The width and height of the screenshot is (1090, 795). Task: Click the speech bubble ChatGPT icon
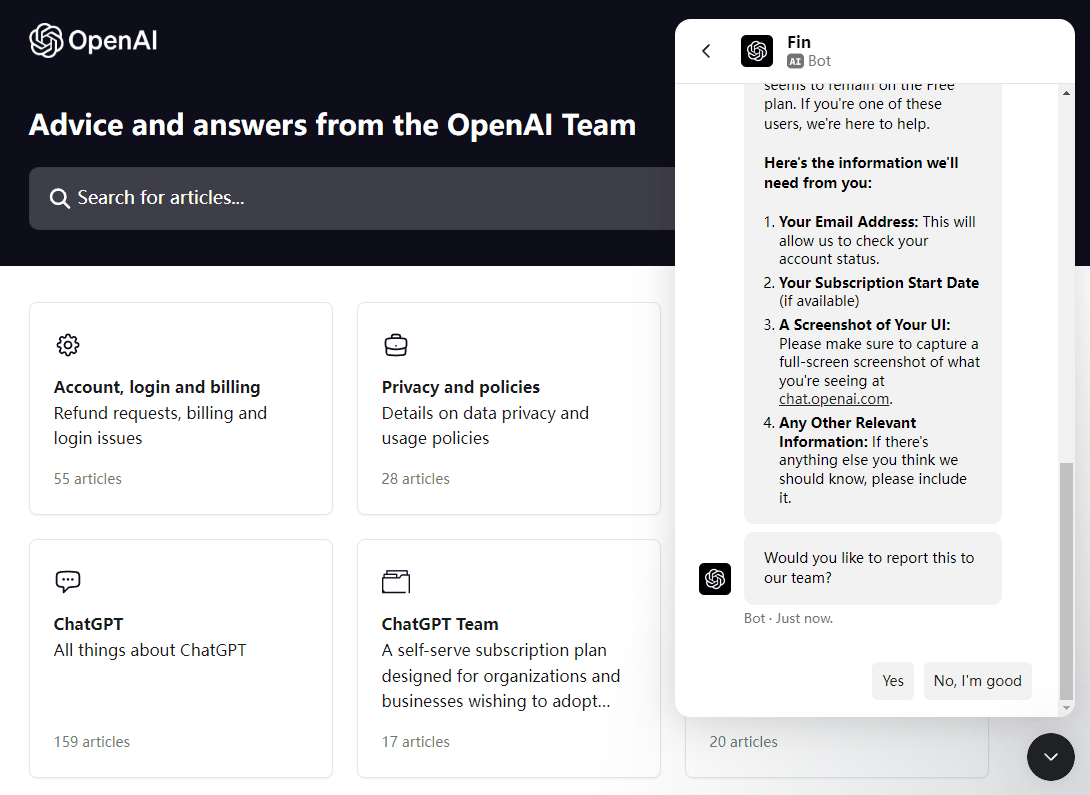click(67, 581)
